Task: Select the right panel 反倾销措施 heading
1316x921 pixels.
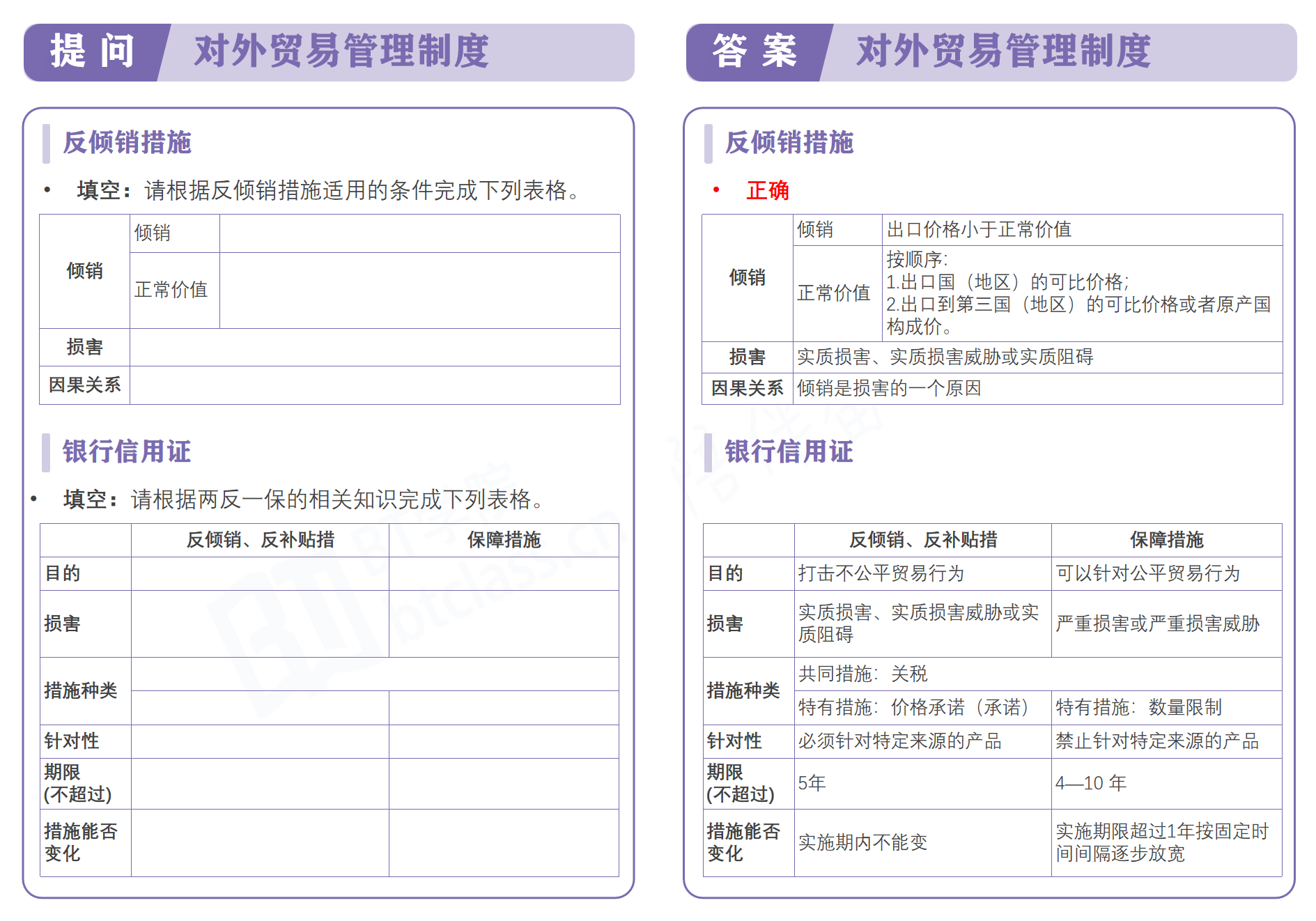Action: coord(789,143)
